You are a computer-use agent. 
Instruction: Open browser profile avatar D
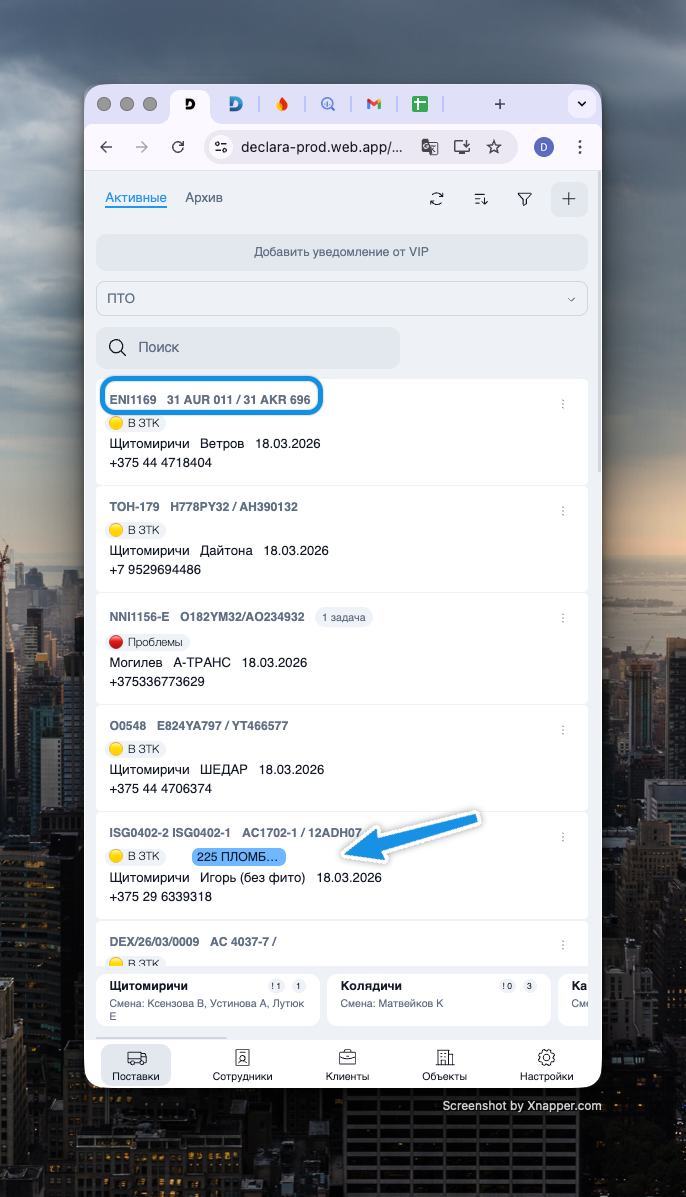(x=543, y=147)
